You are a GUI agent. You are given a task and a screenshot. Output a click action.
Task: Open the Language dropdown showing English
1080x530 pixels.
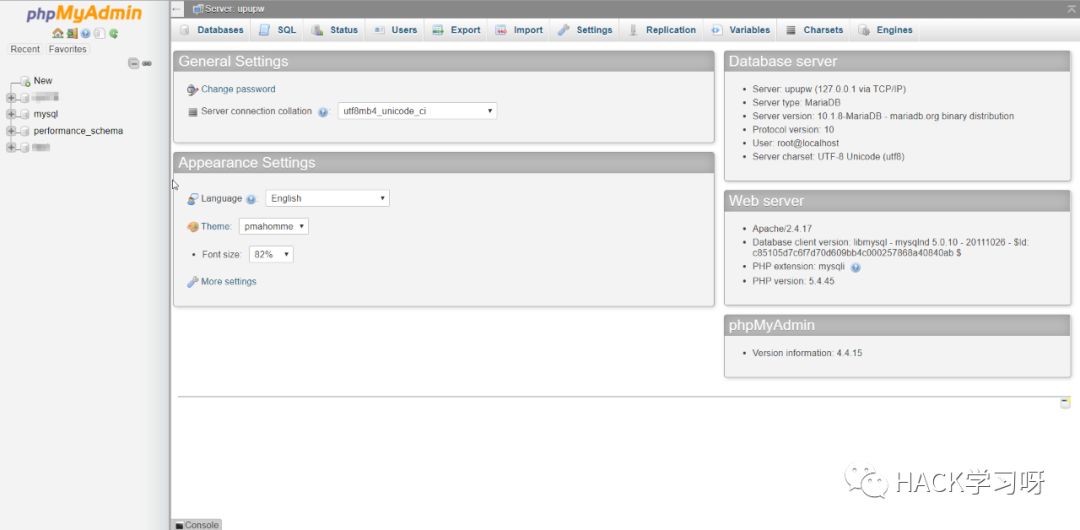point(327,198)
